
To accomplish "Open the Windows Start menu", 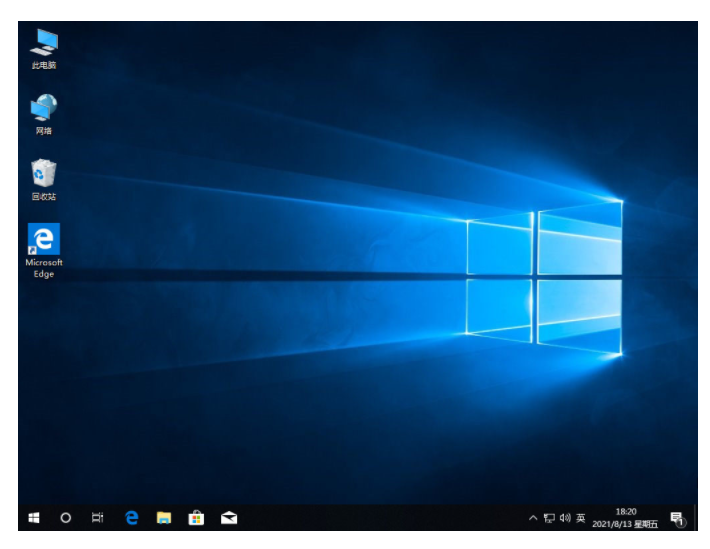I will pyautogui.click(x=34, y=517).
